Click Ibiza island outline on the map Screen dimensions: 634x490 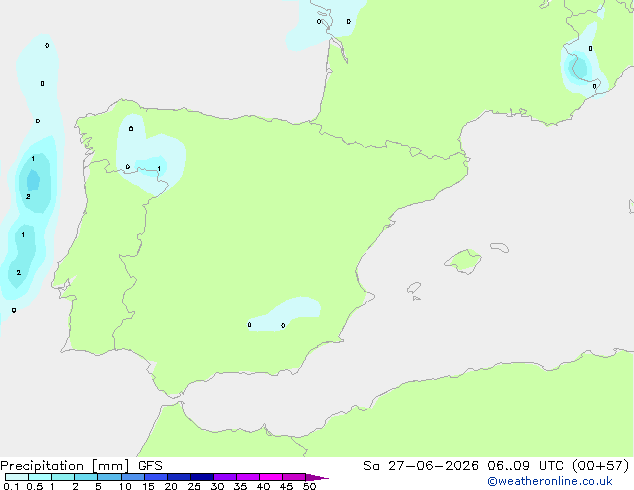click(x=414, y=288)
